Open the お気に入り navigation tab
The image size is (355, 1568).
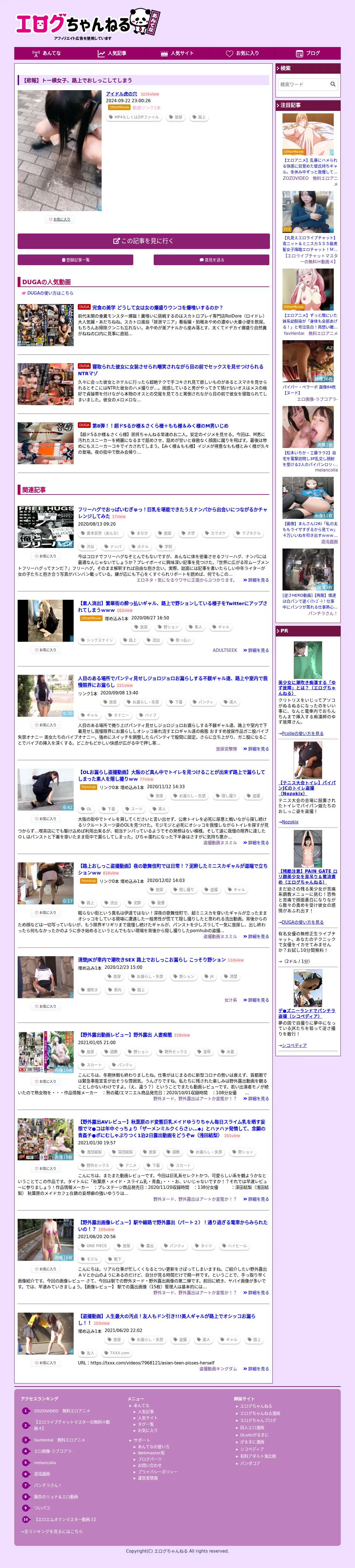tap(242, 53)
